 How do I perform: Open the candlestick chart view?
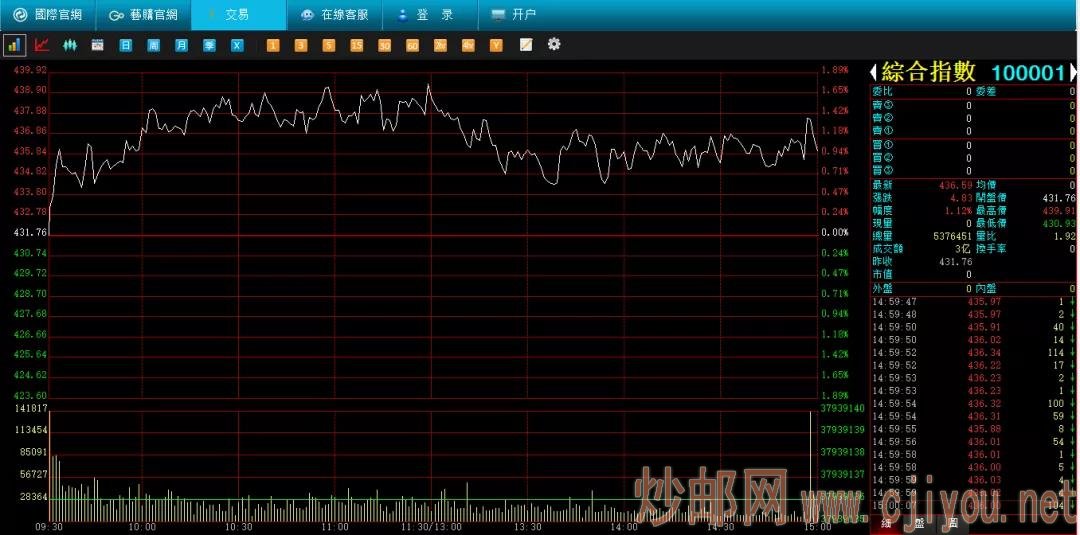click(70, 45)
